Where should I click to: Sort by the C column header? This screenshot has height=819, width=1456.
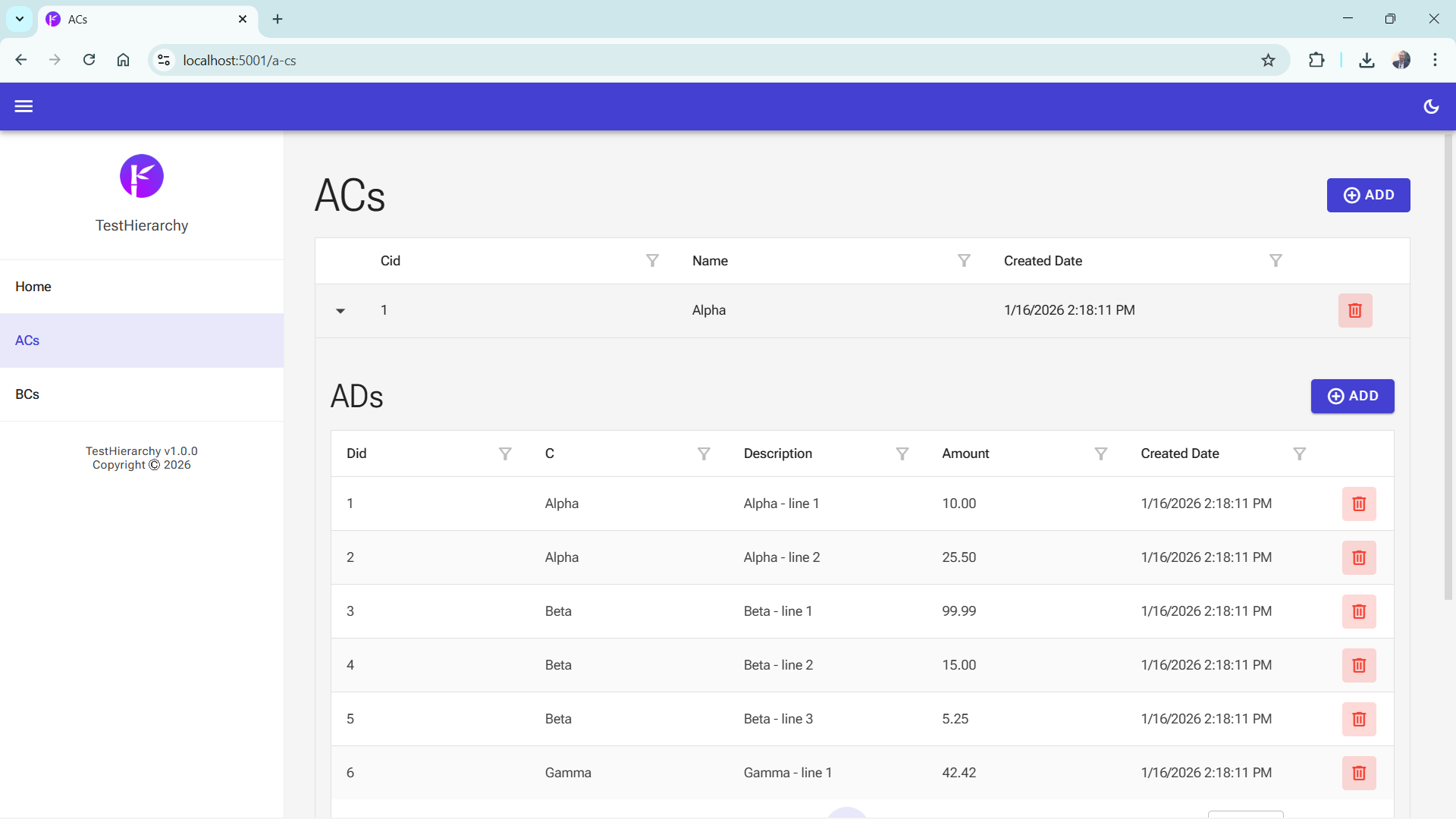550,453
